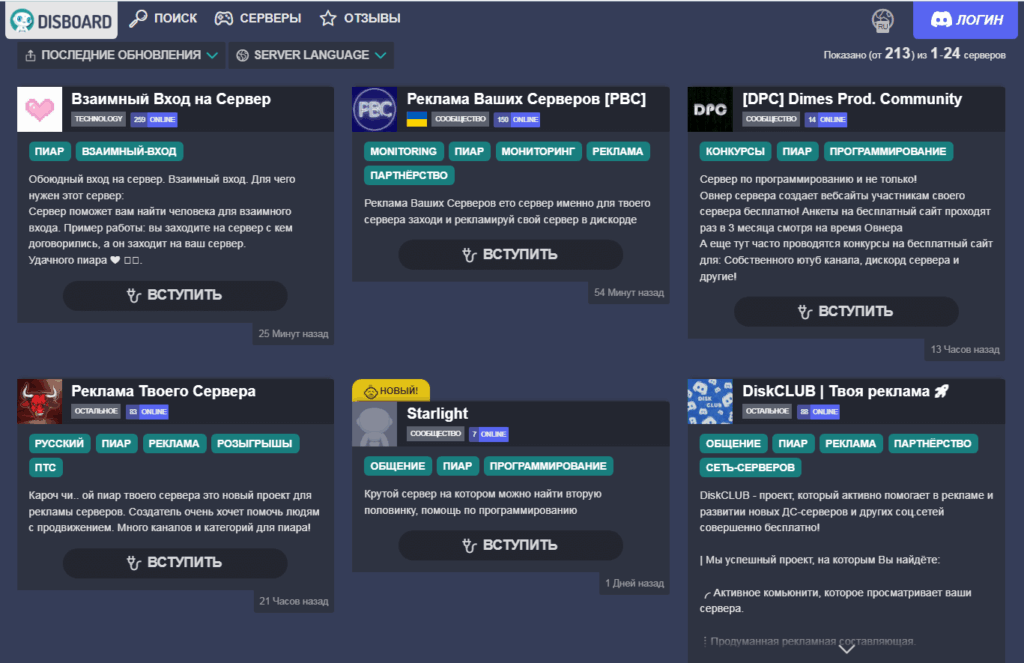The height and width of the screenshot is (663, 1024).
Task: Click the DISBOARD logo icon
Action: coord(24,20)
